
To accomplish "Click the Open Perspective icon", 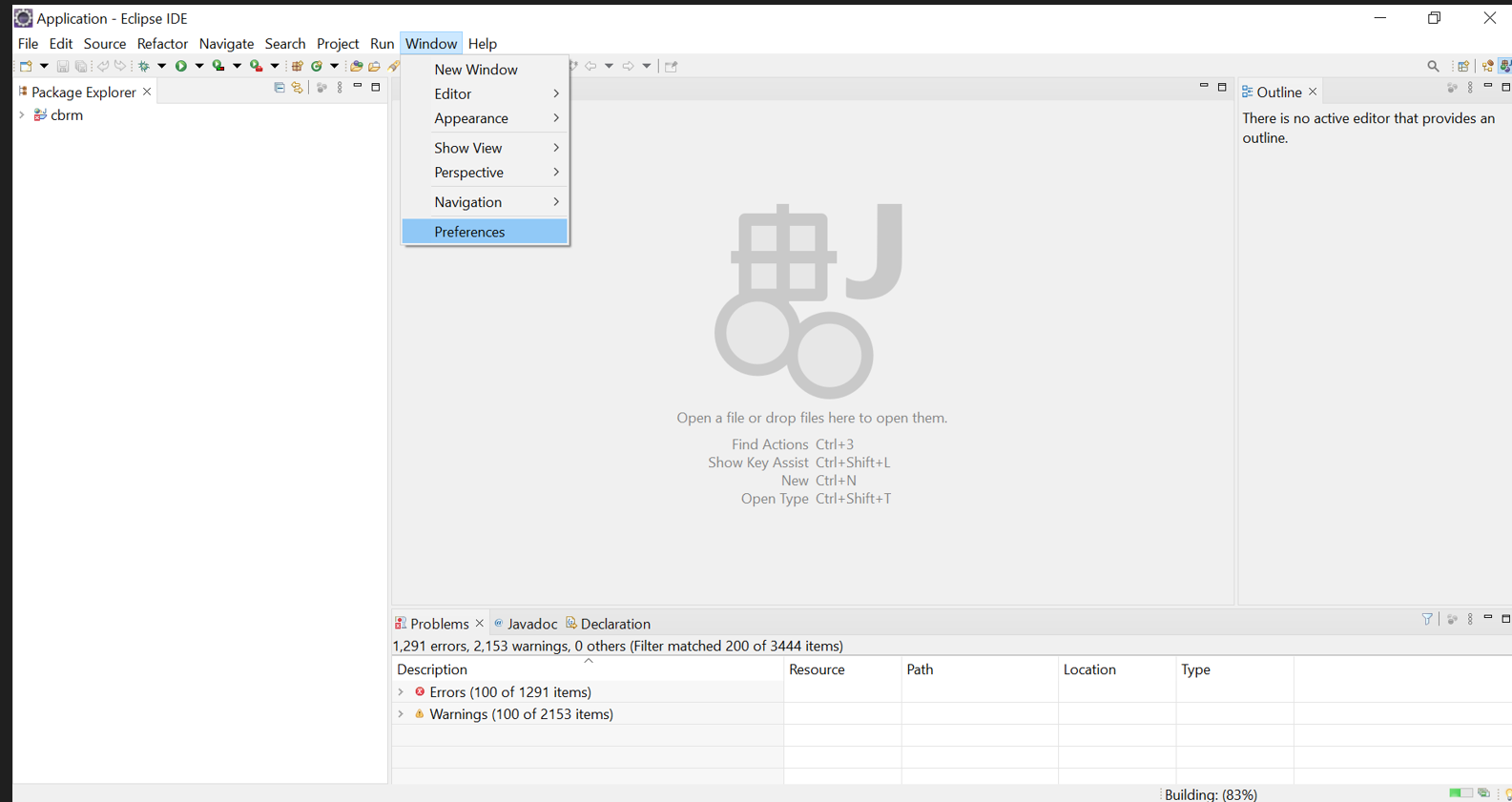I will coord(1463,66).
